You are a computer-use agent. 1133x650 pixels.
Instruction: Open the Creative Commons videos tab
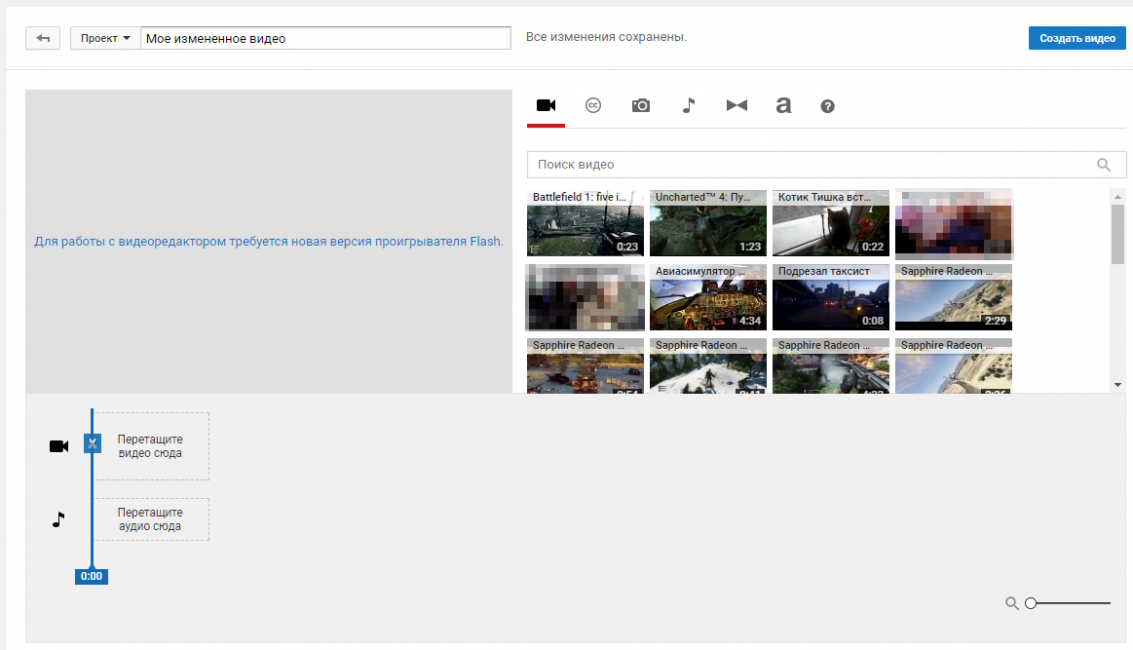tap(593, 106)
